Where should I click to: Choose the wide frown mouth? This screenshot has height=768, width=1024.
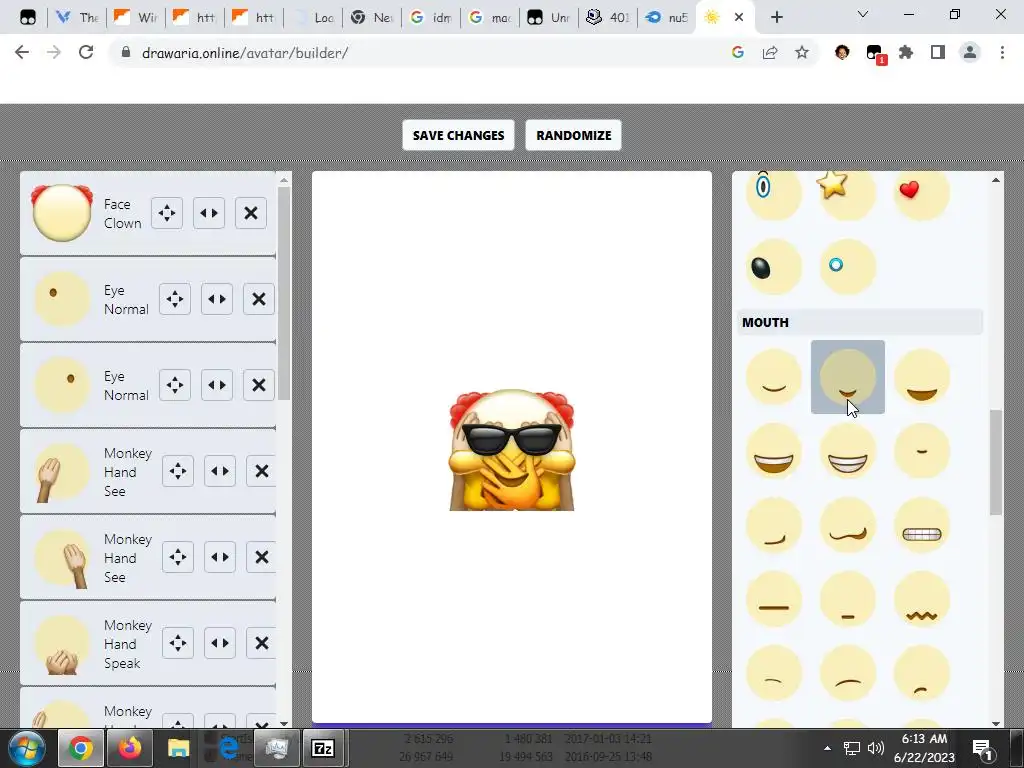tap(848, 673)
